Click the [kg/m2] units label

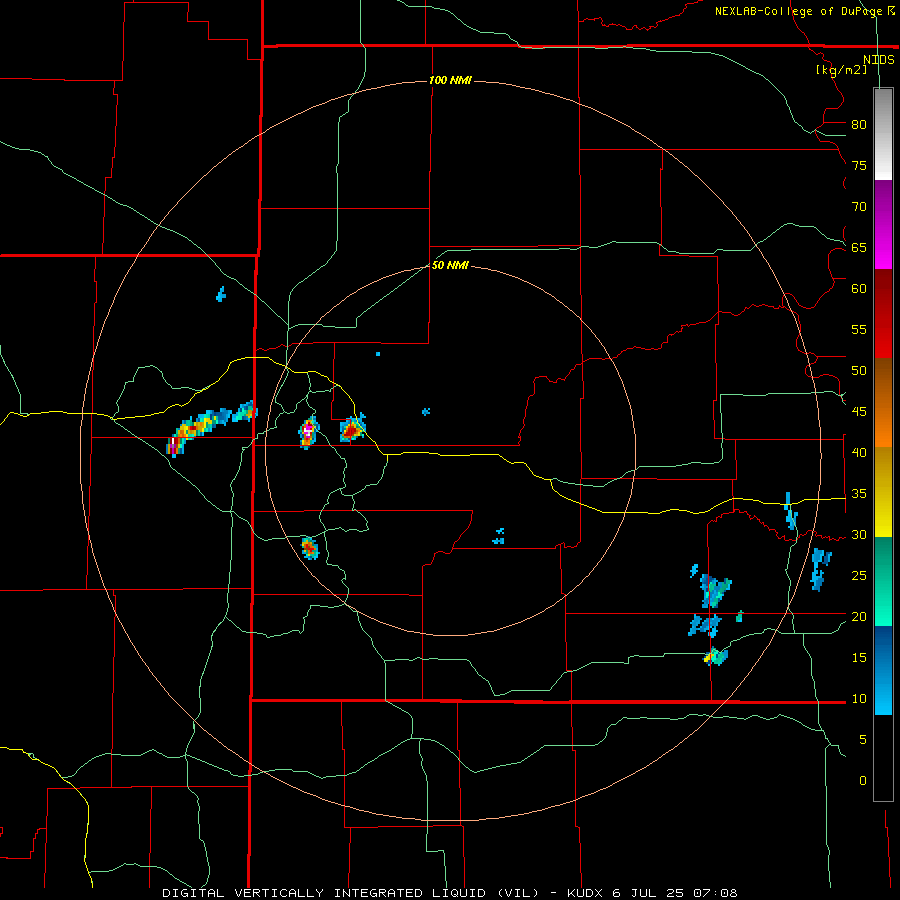click(x=841, y=70)
